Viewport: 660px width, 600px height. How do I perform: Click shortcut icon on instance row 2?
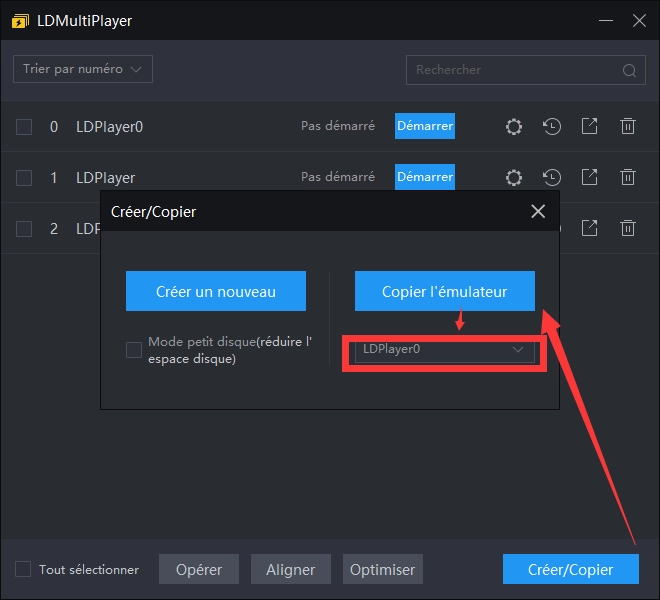click(x=590, y=228)
